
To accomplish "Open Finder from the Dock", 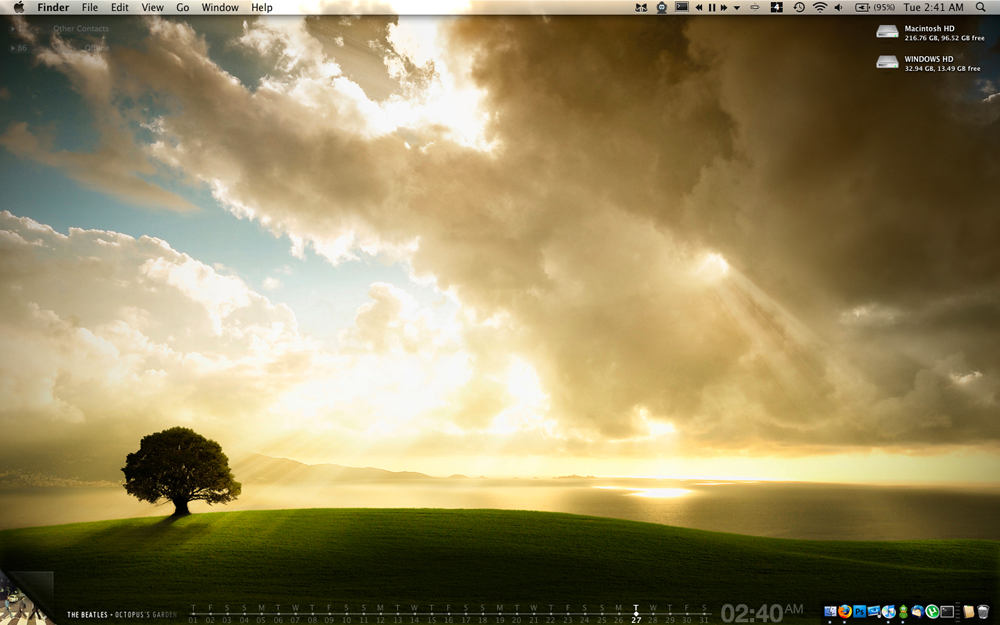I will 830,611.
